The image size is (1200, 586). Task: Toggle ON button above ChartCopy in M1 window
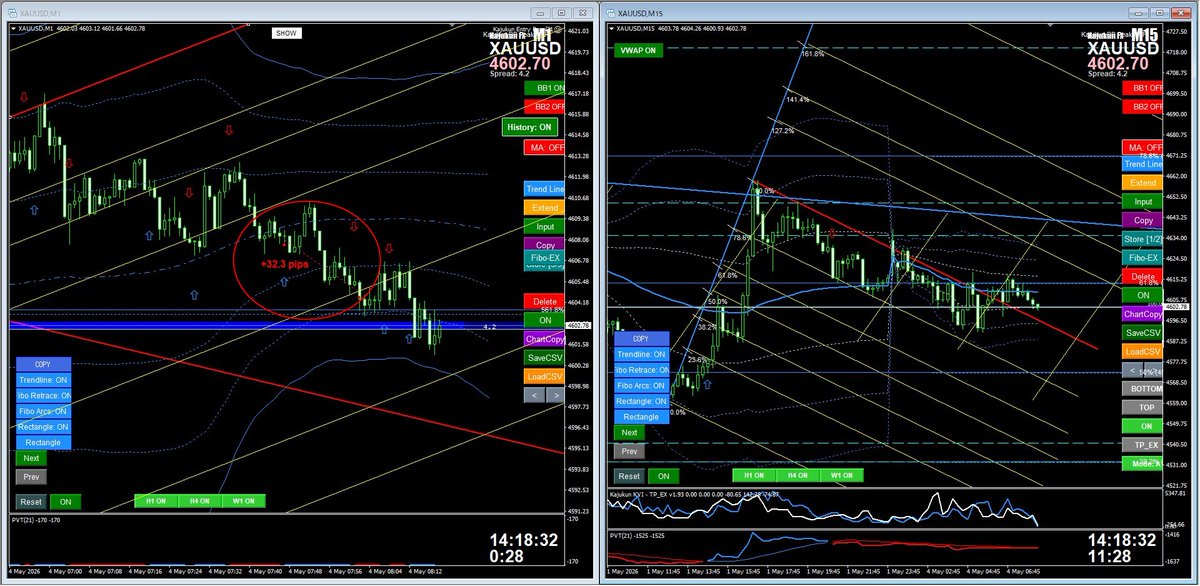coord(544,320)
